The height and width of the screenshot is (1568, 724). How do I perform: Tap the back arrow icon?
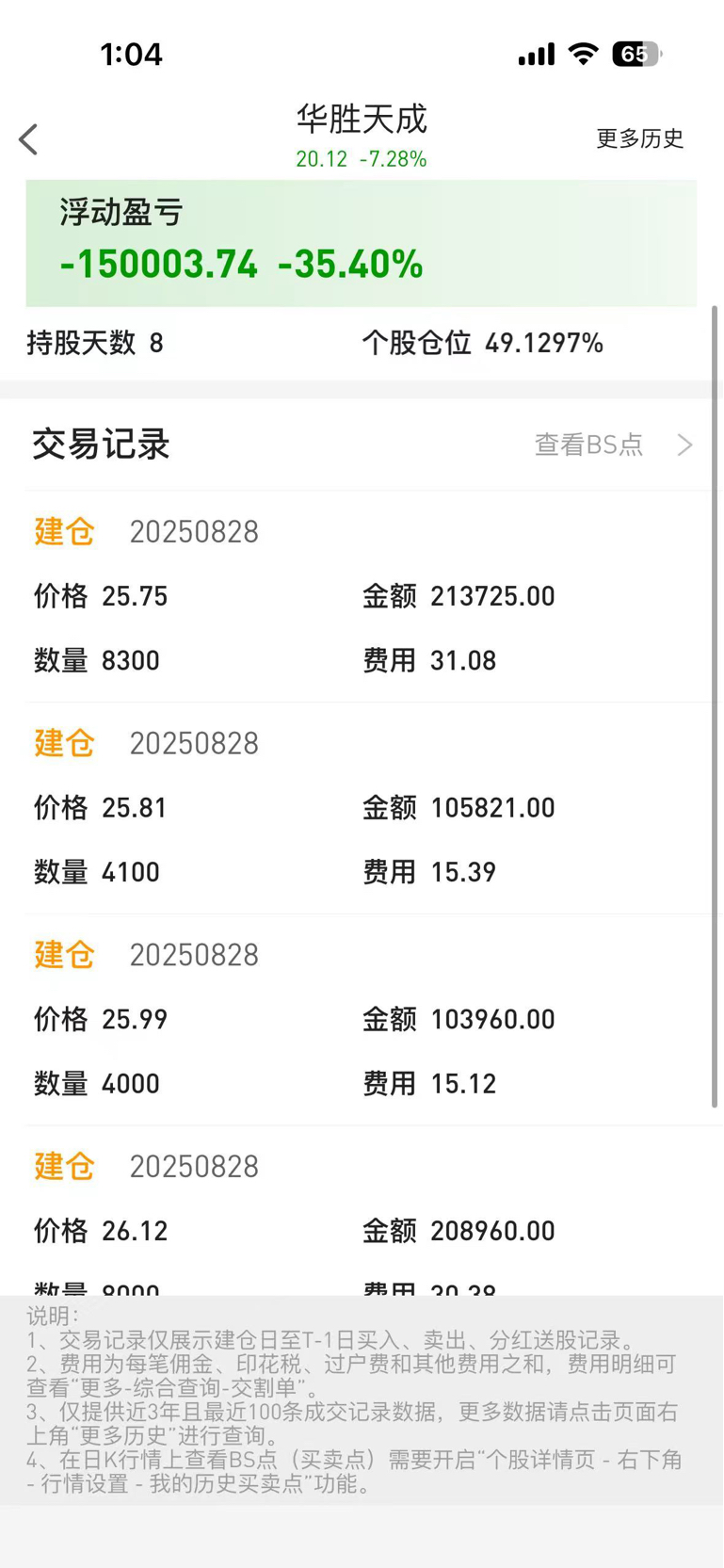[28, 139]
